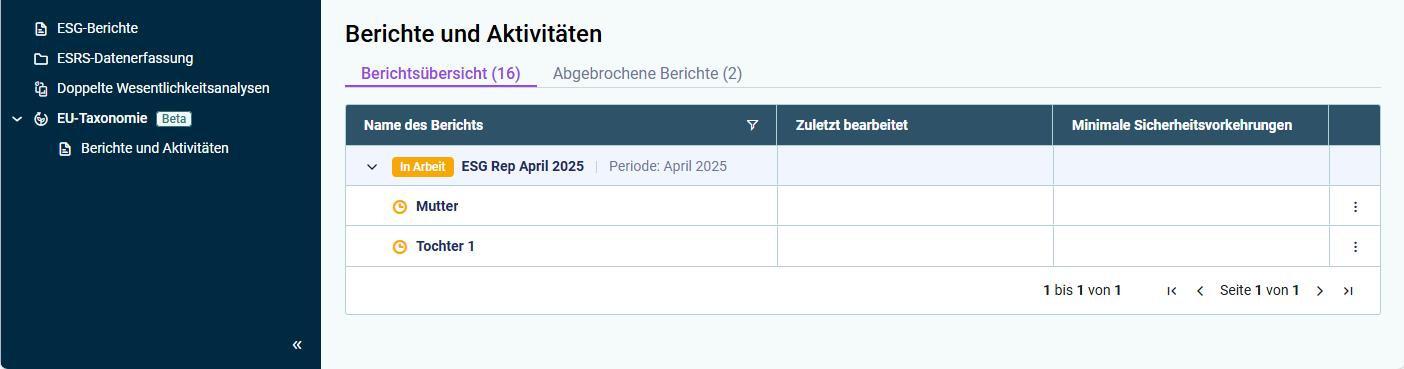Viewport: 1404px width, 369px height.
Task: Jump to the first page arrow
Action: tap(1172, 291)
